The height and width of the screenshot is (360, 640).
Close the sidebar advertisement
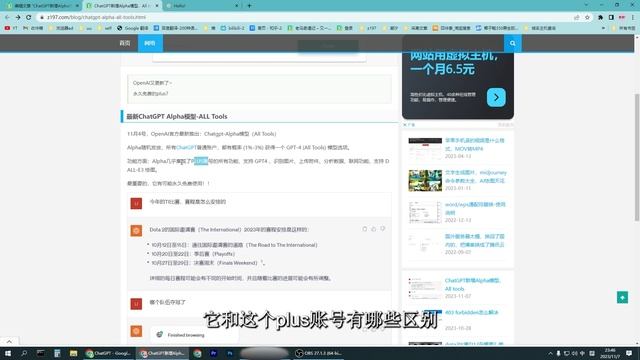point(405,124)
